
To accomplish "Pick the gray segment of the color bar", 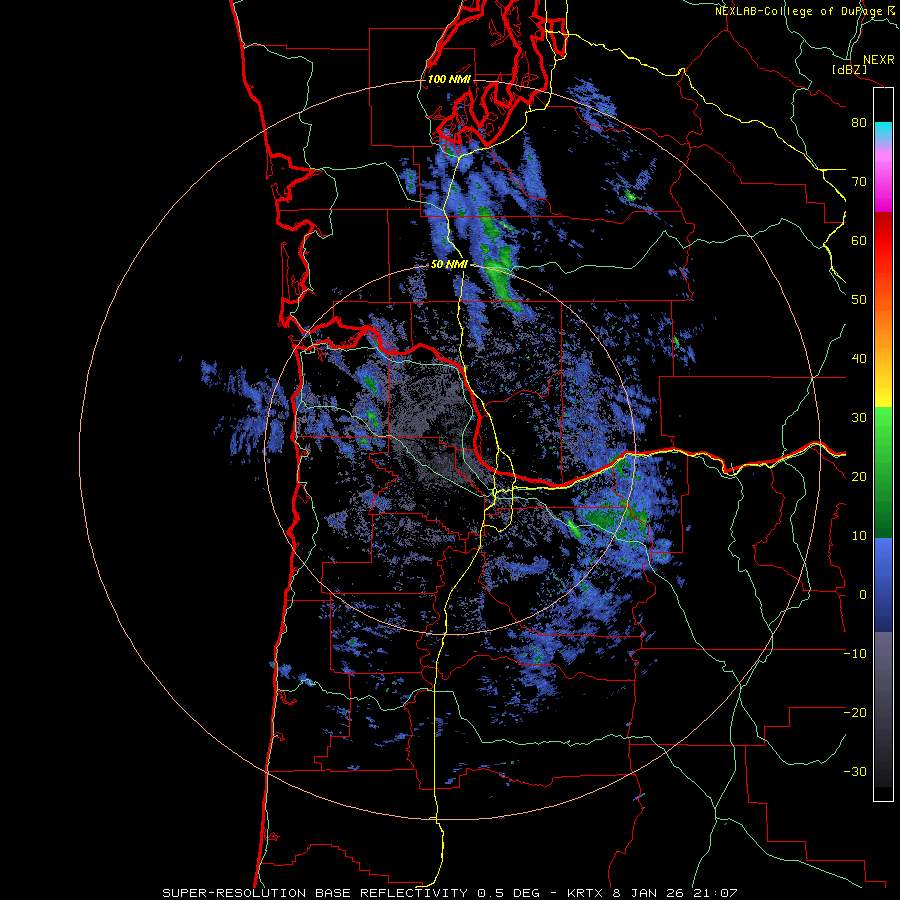I will (x=883, y=689).
